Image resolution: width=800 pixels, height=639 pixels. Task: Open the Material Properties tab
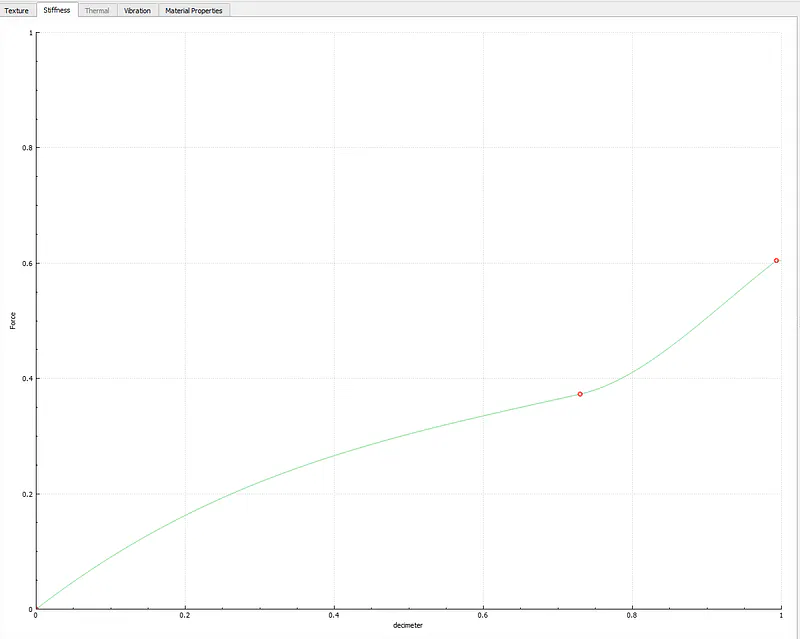194,10
